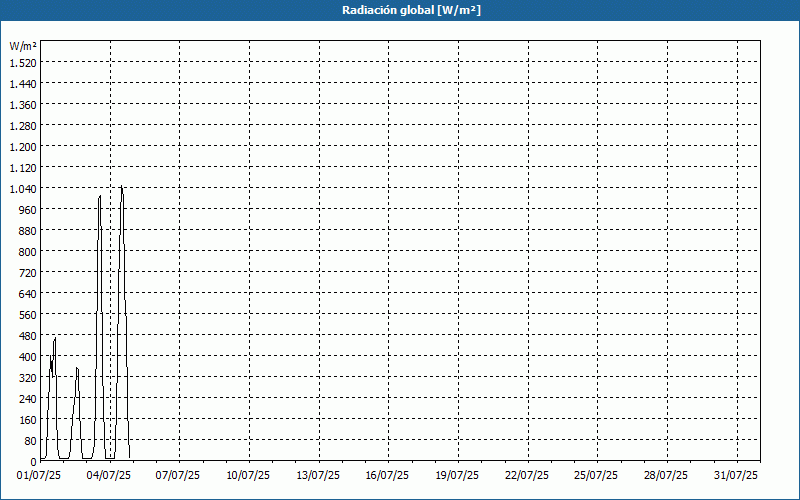Viewport: 800px width, 500px height.
Task: Click the 720 y-axis value
Action: [27, 273]
